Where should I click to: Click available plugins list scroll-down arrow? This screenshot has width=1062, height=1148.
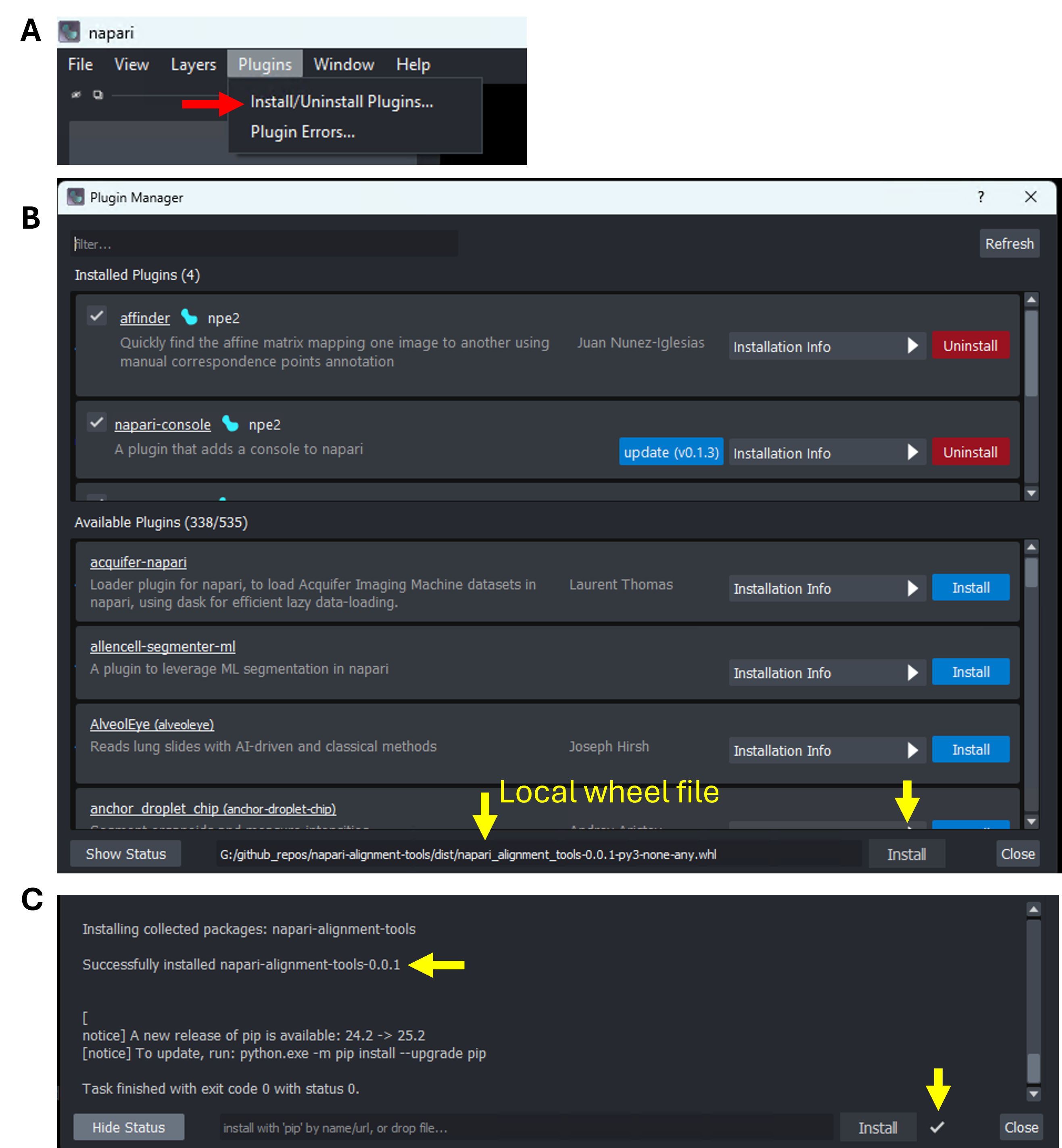pos(1031,822)
